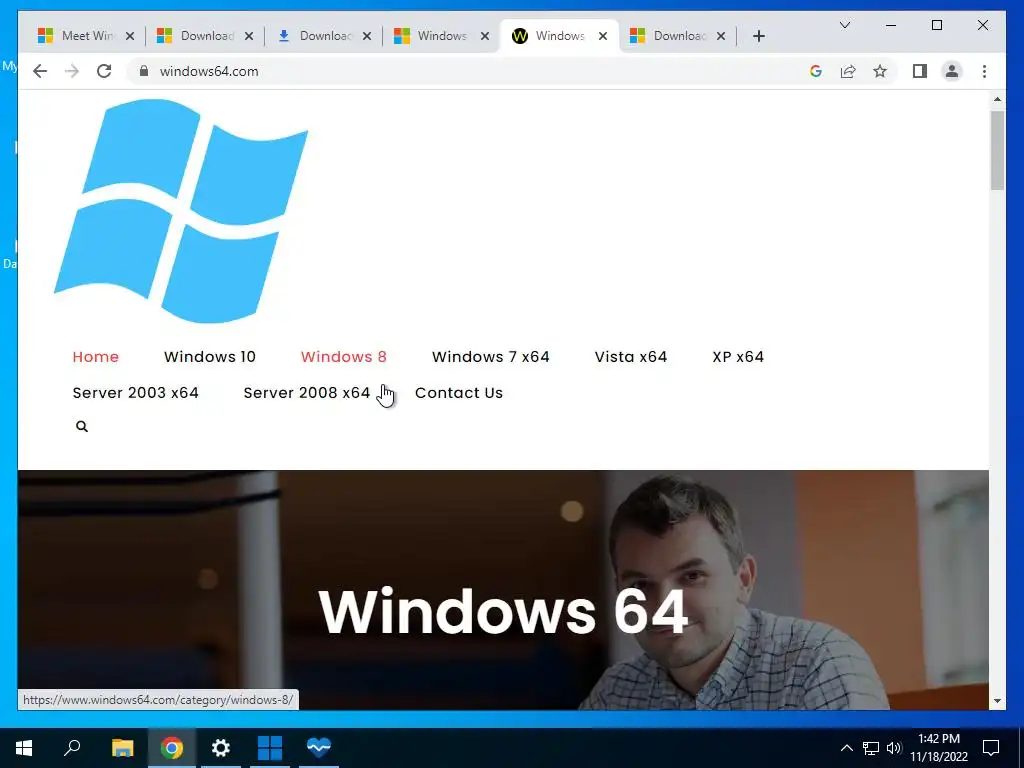This screenshot has height=768, width=1024.
Task: Open the website search magnifier icon
Action: coord(82,426)
